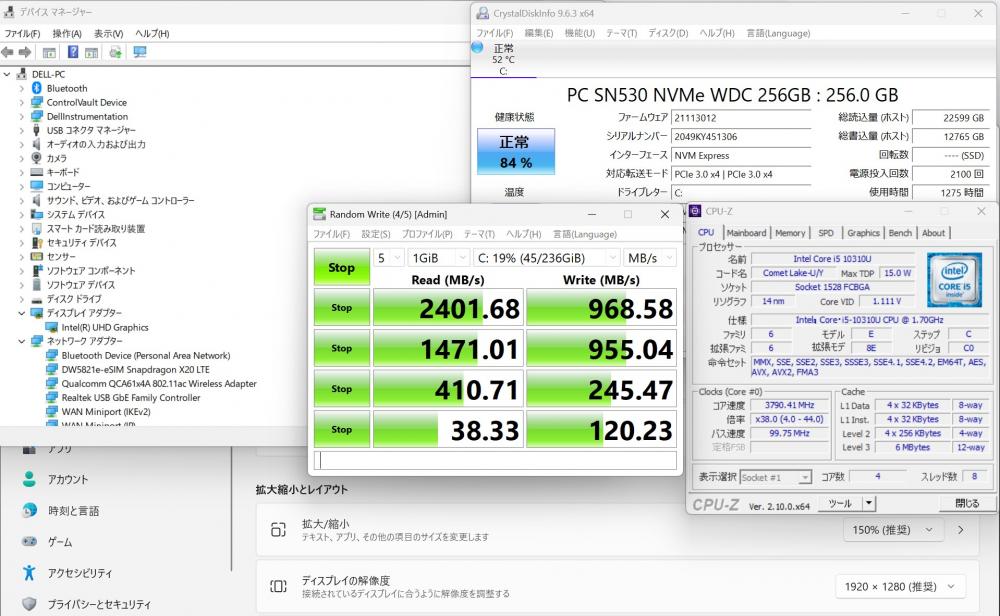1000x616 pixels.
Task: Open 操作(A) menu in Device Manager
Action: click(x=67, y=33)
